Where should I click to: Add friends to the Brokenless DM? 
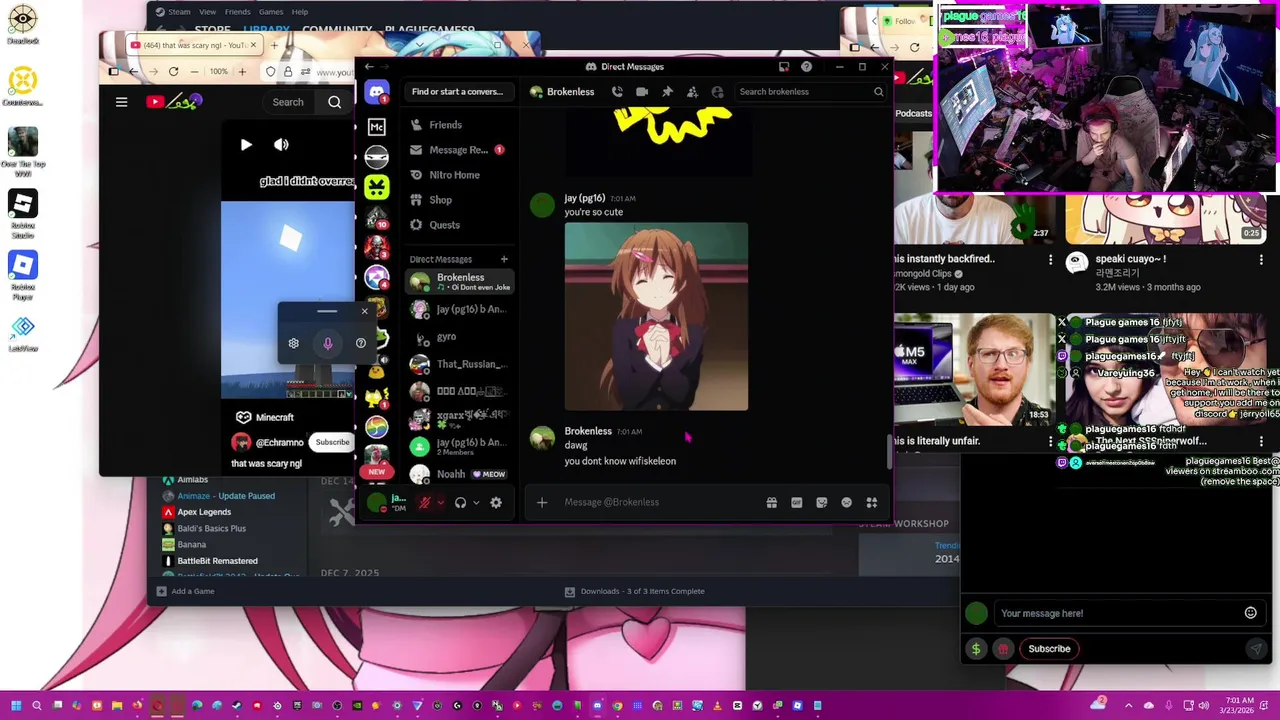click(692, 92)
